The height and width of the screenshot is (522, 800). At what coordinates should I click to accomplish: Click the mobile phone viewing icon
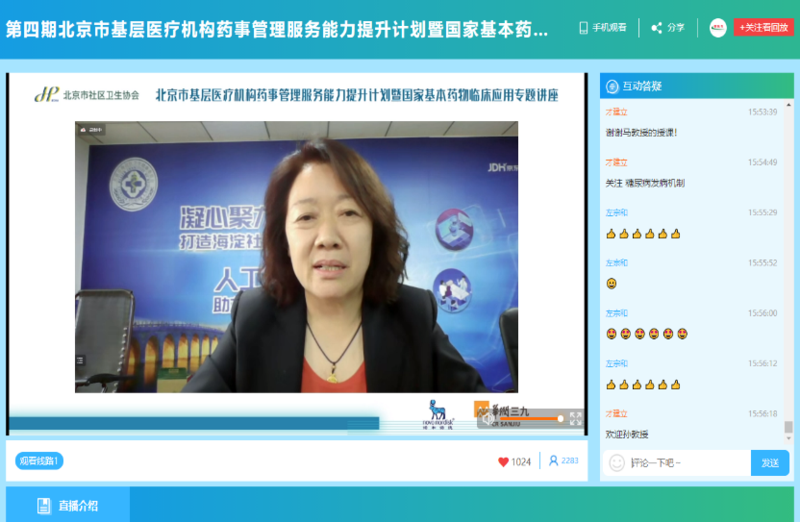[584, 28]
